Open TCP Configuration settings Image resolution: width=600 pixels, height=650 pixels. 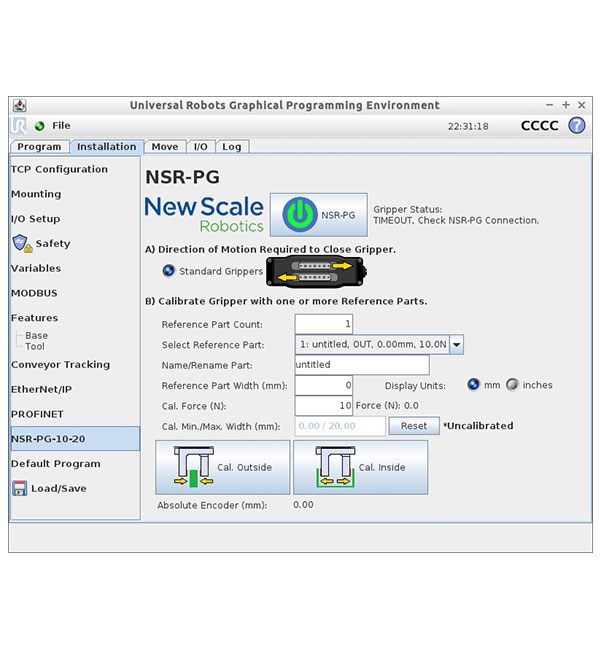click(59, 169)
